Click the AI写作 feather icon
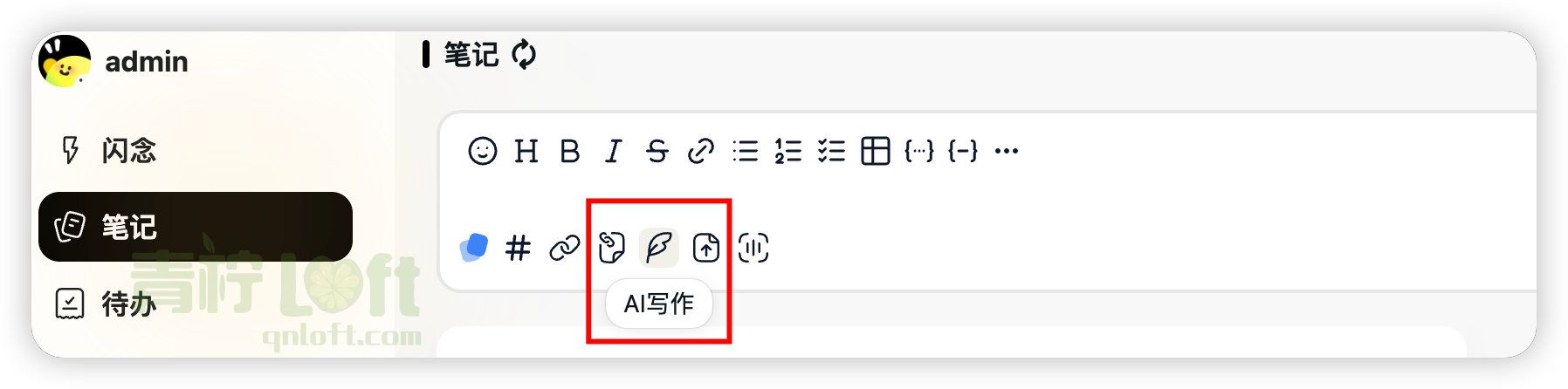1568x389 pixels. pyautogui.click(x=659, y=248)
